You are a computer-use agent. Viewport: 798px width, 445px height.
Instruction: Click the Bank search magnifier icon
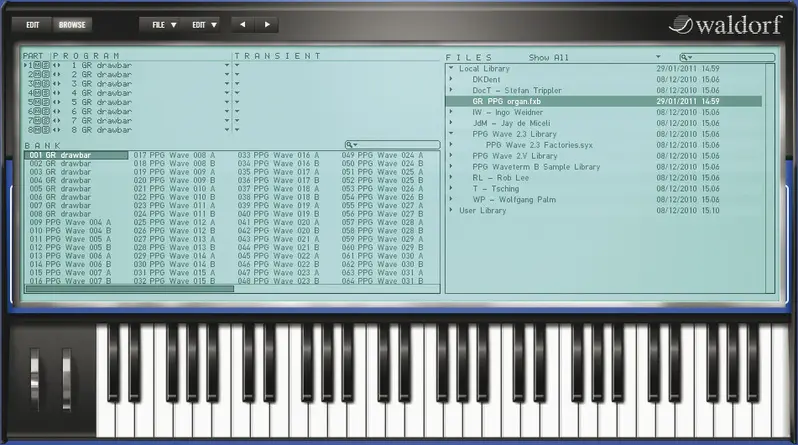pyautogui.click(x=352, y=145)
